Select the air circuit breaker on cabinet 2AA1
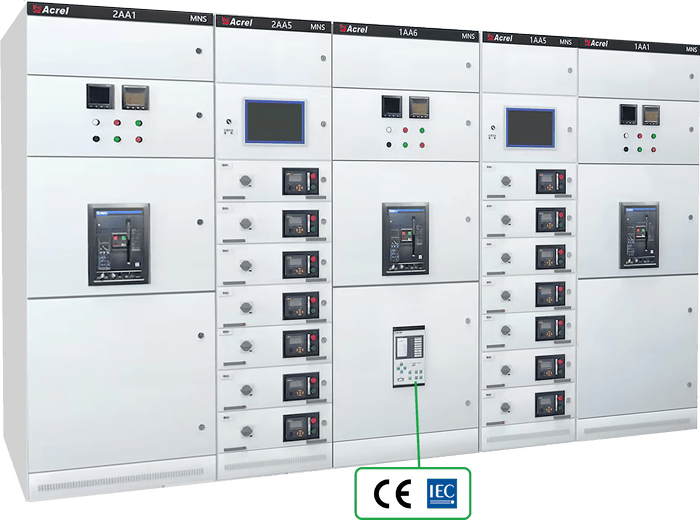The image size is (700, 520). tap(118, 243)
